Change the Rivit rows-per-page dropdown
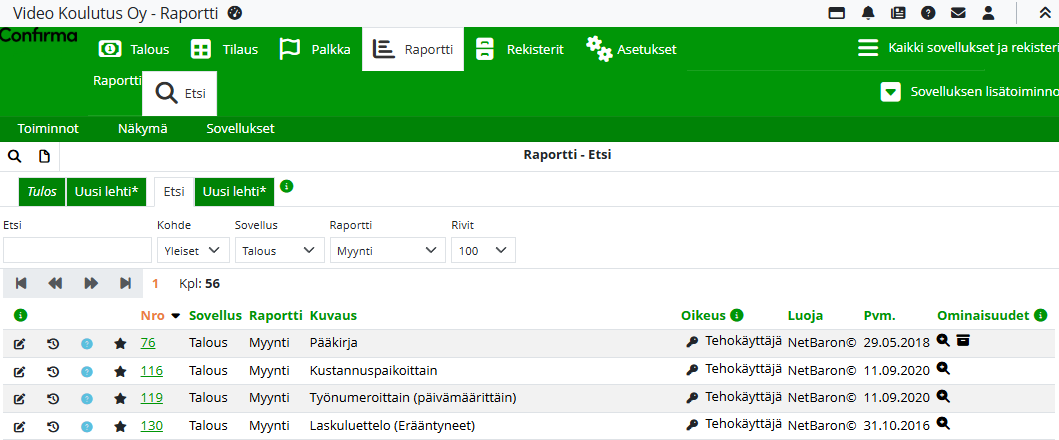The image size is (1059, 440). tap(483, 250)
